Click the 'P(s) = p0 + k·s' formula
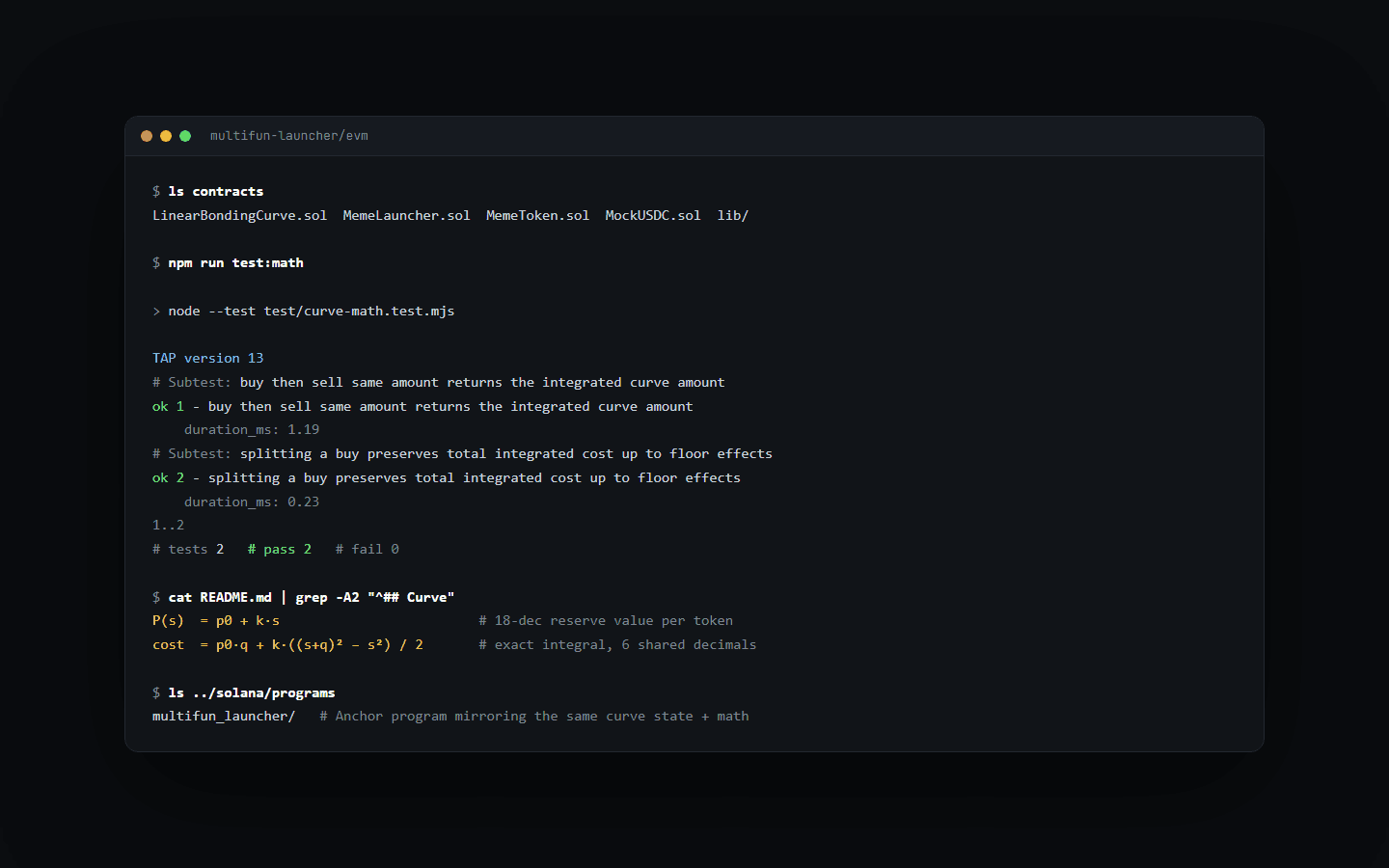Viewport: 1389px width, 868px height. 216,620
